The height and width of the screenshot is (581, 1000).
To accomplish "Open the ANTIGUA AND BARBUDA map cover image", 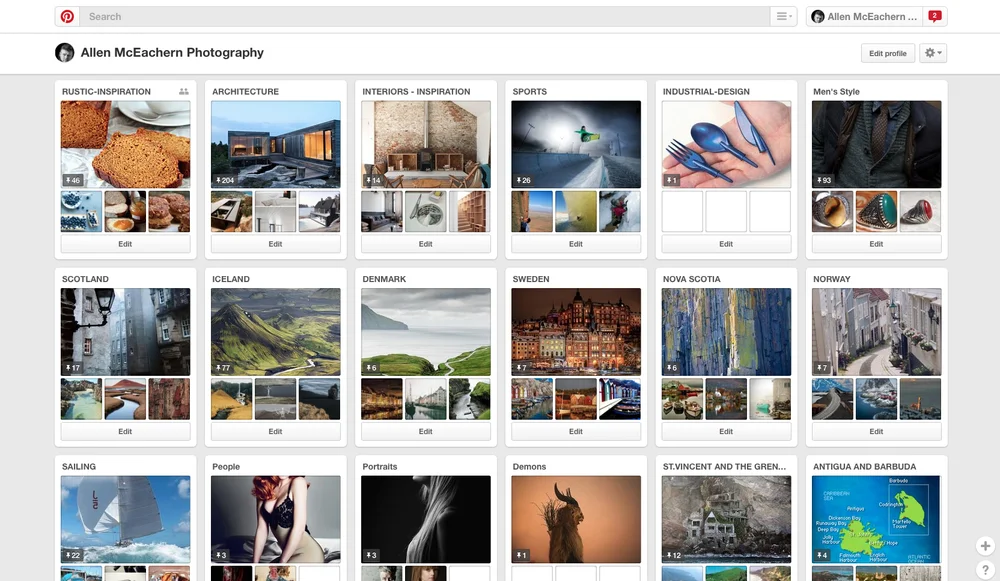I will 876,519.
